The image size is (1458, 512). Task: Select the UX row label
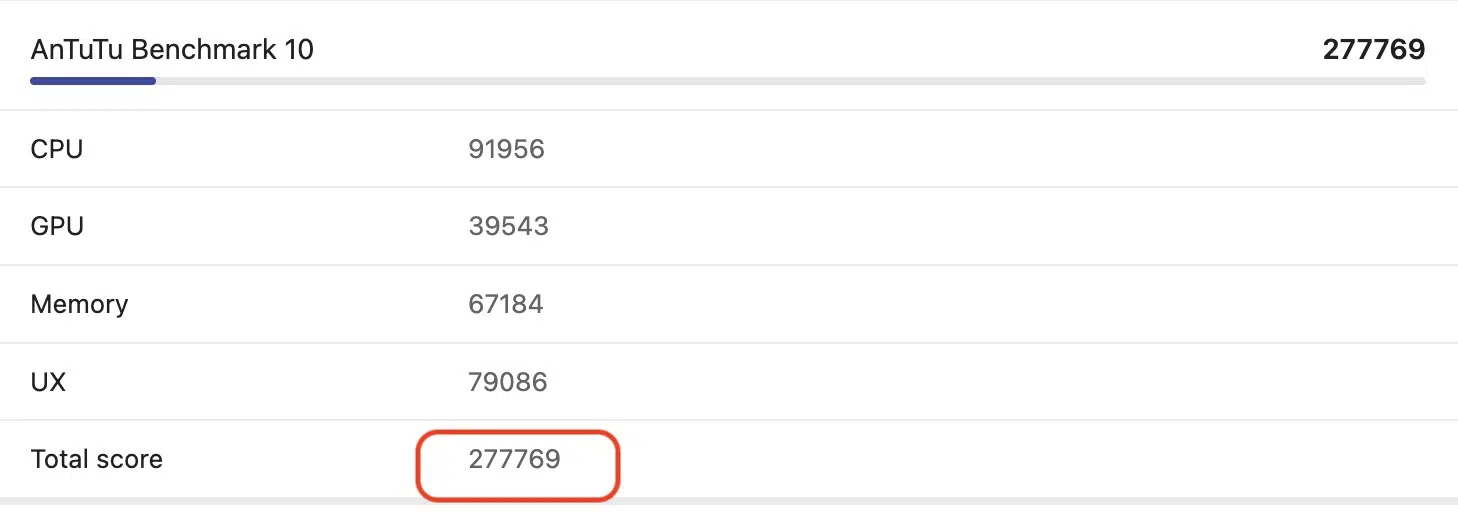click(x=48, y=382)
